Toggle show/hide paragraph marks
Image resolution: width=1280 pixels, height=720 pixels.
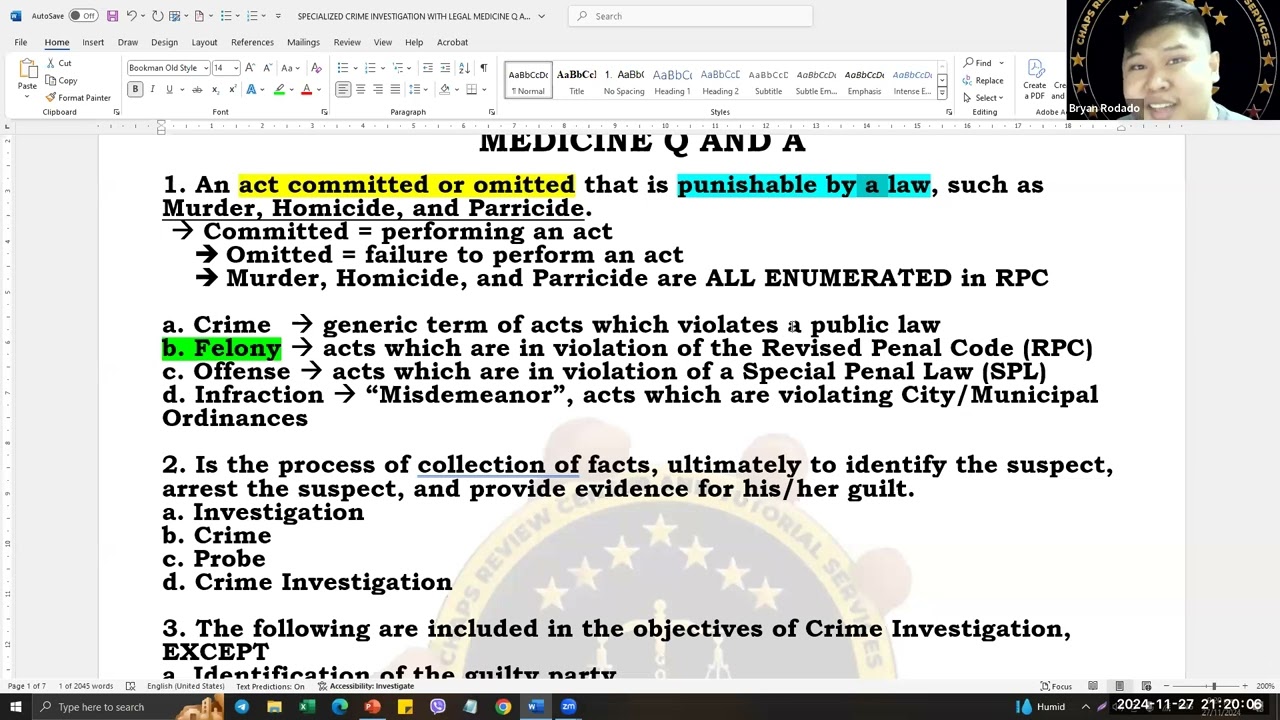(x=484, y=68)
